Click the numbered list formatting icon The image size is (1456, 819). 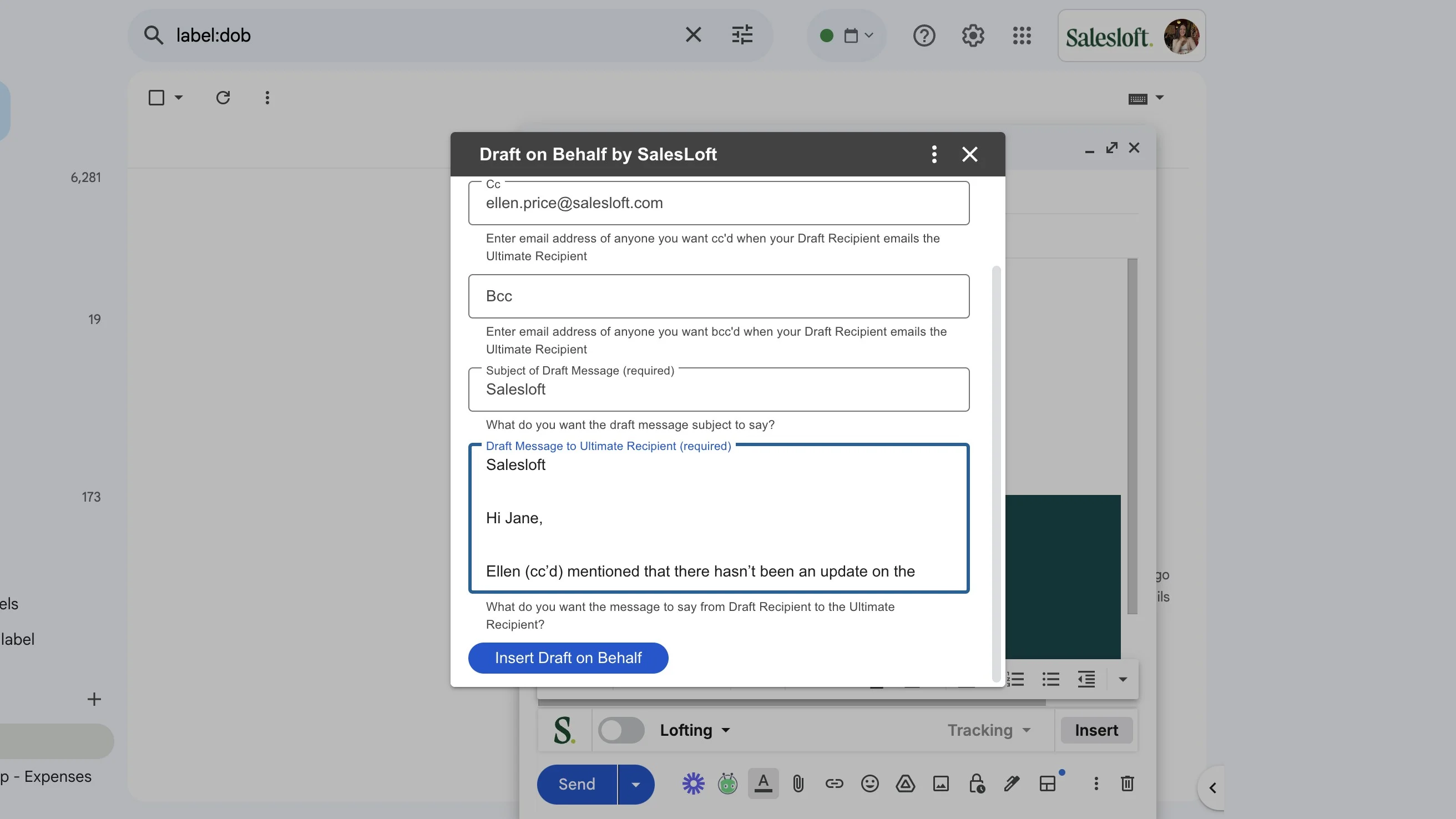point(1015,679)
